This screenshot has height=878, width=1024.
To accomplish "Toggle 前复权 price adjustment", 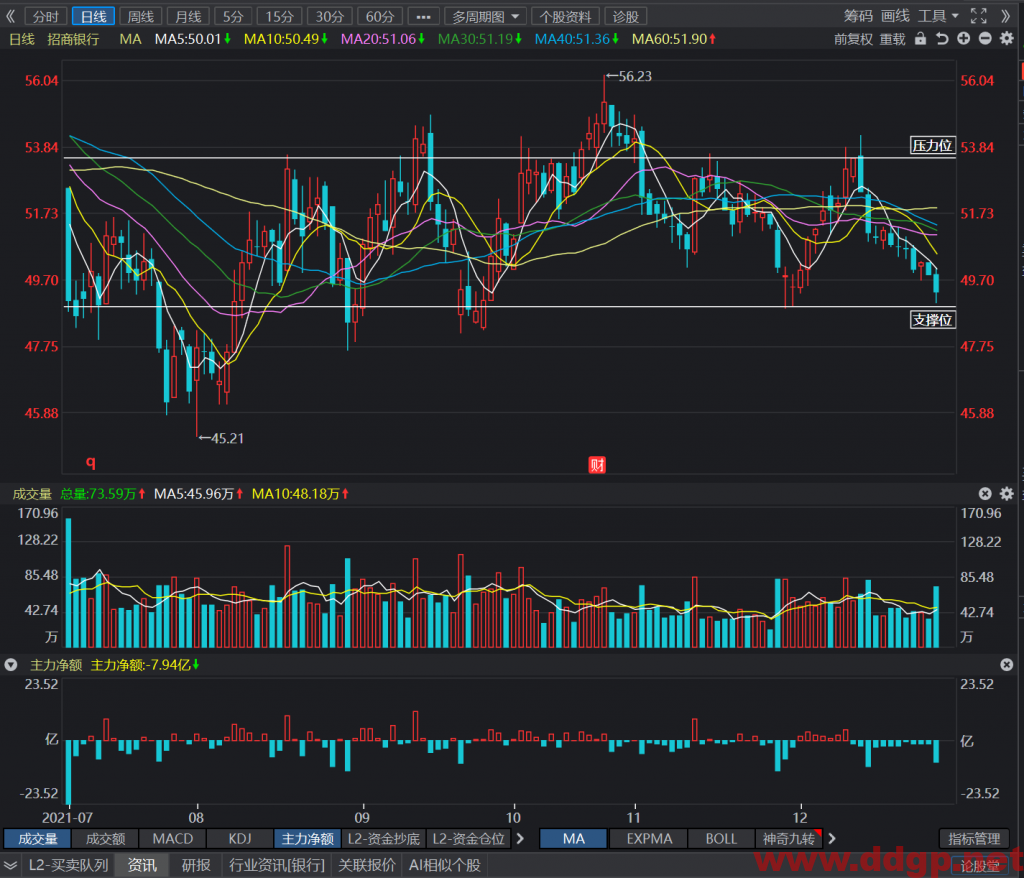I will [853, 39].
